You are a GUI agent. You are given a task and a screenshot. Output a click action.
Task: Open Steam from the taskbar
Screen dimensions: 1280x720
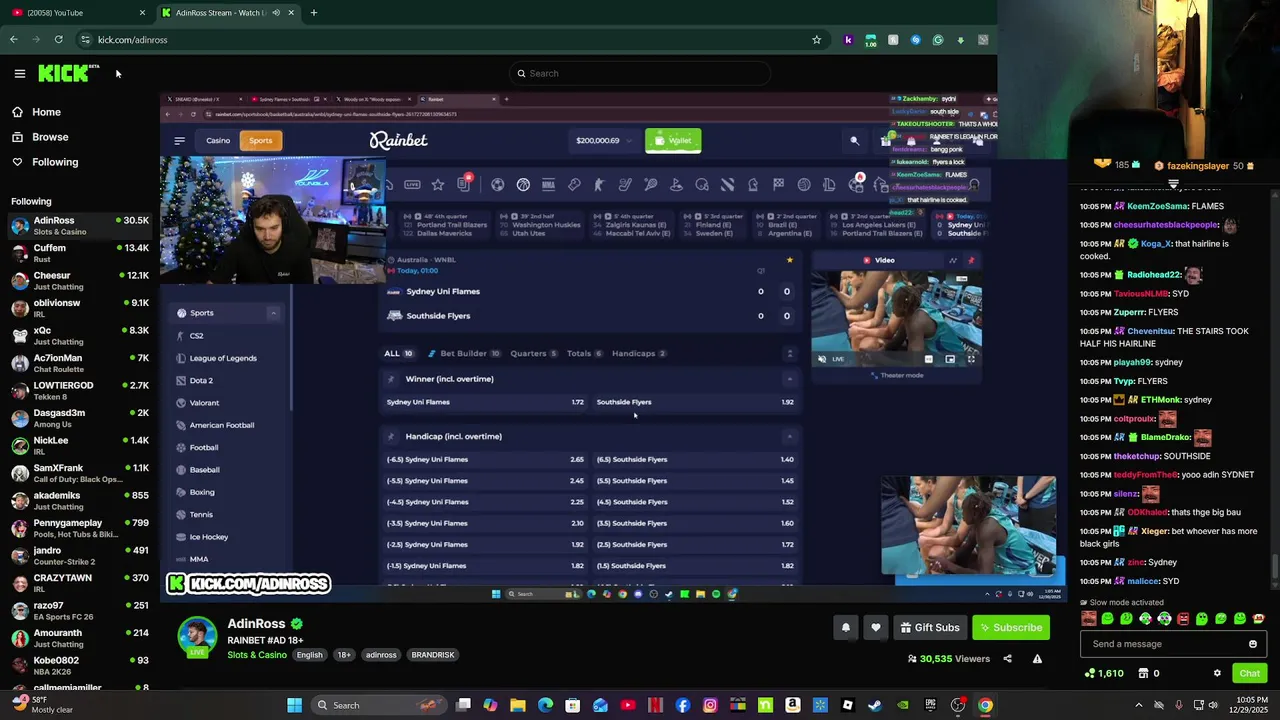click(875, 705)
